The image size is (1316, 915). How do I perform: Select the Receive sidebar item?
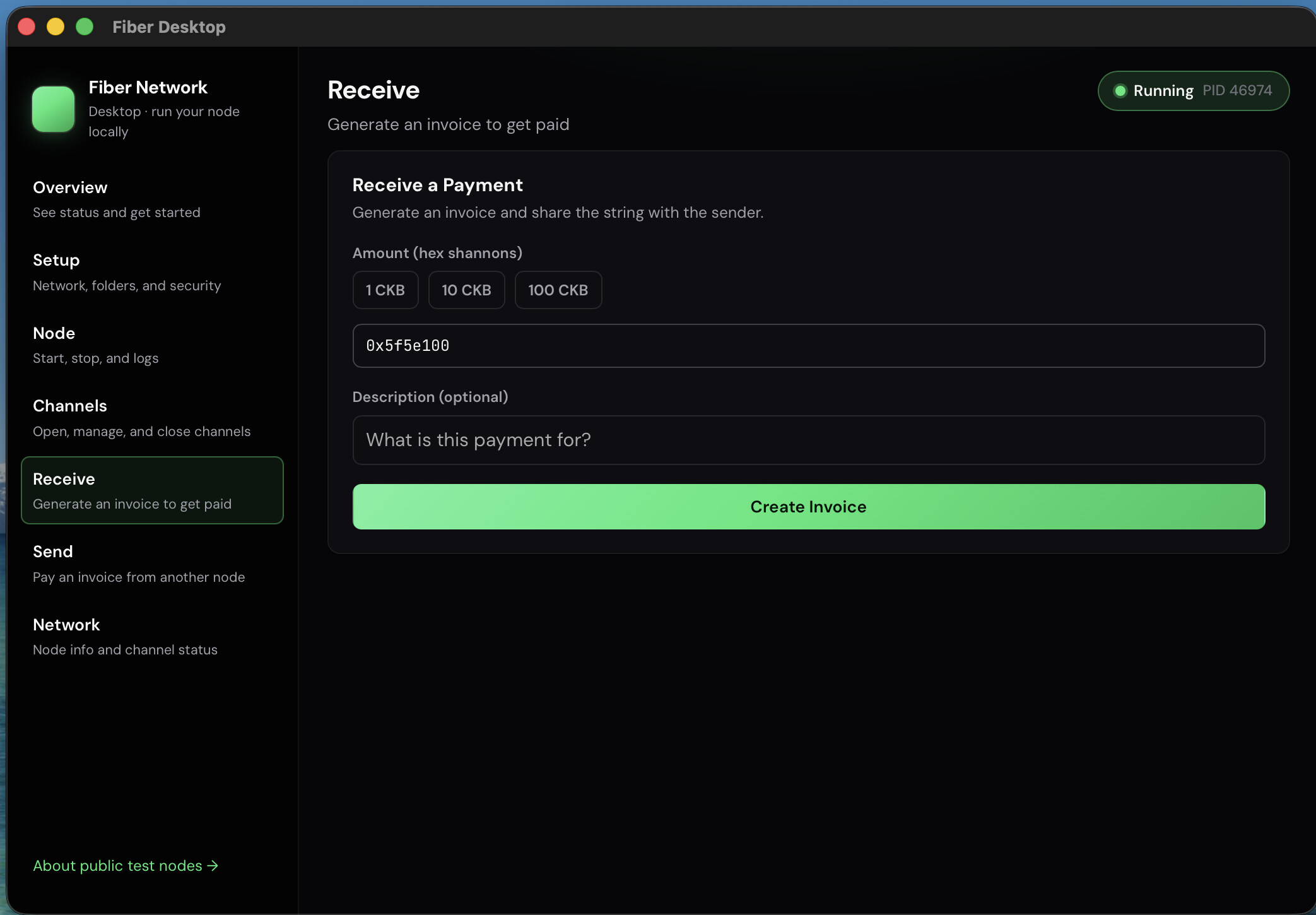click(152, 490)
